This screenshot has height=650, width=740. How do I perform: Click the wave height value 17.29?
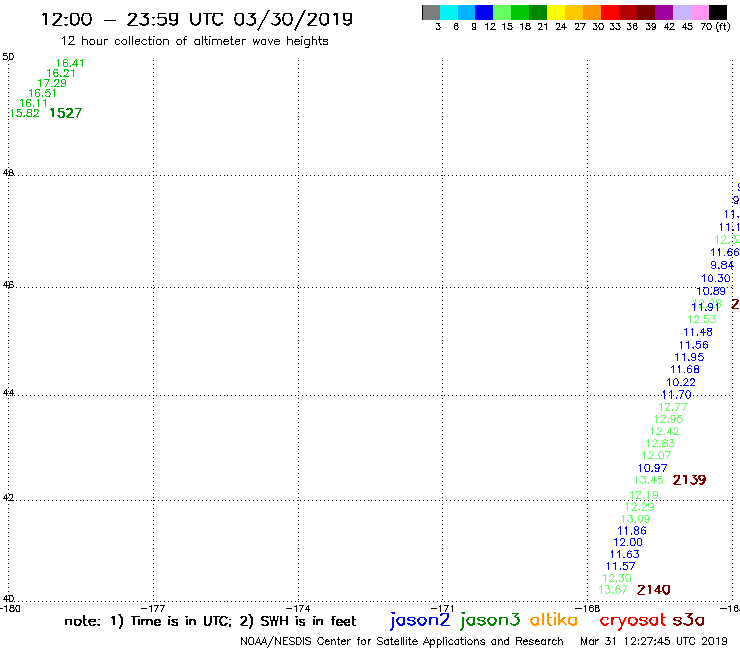click(x=52, y=83)
